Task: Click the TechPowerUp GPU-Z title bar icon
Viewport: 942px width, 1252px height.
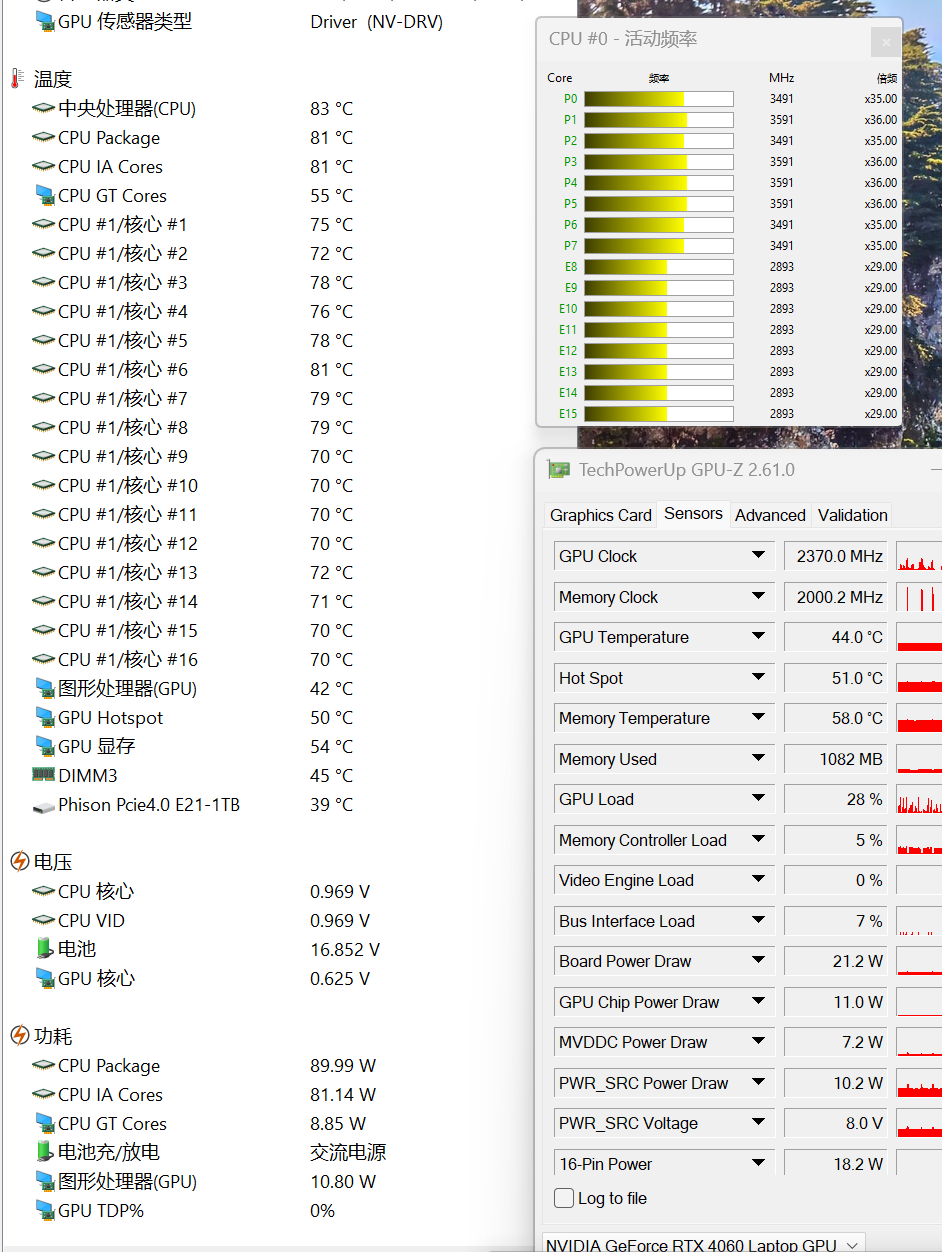Action: pos(559,470)
